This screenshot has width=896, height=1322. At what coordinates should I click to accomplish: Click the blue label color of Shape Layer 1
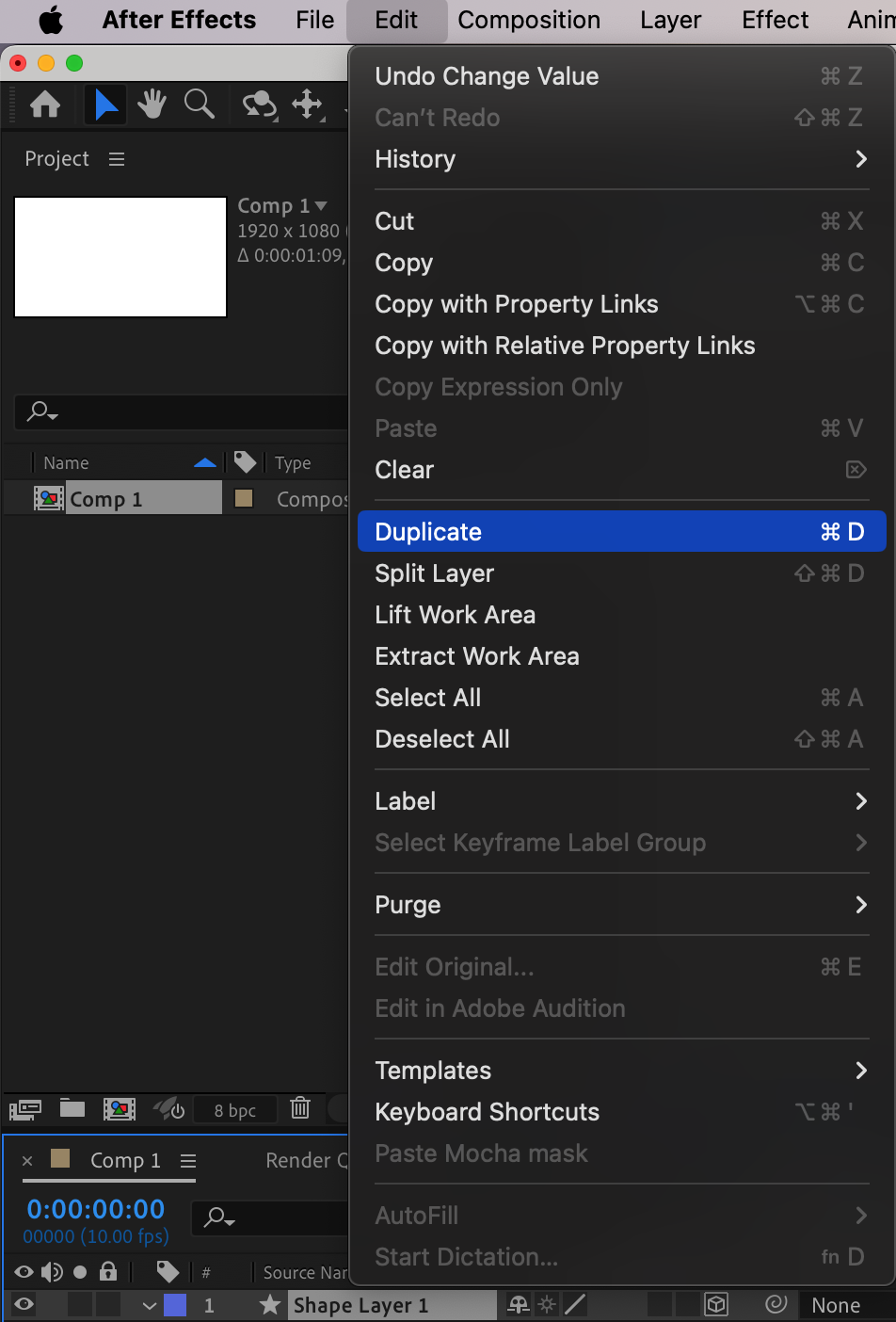click(x=175, y=1305)
